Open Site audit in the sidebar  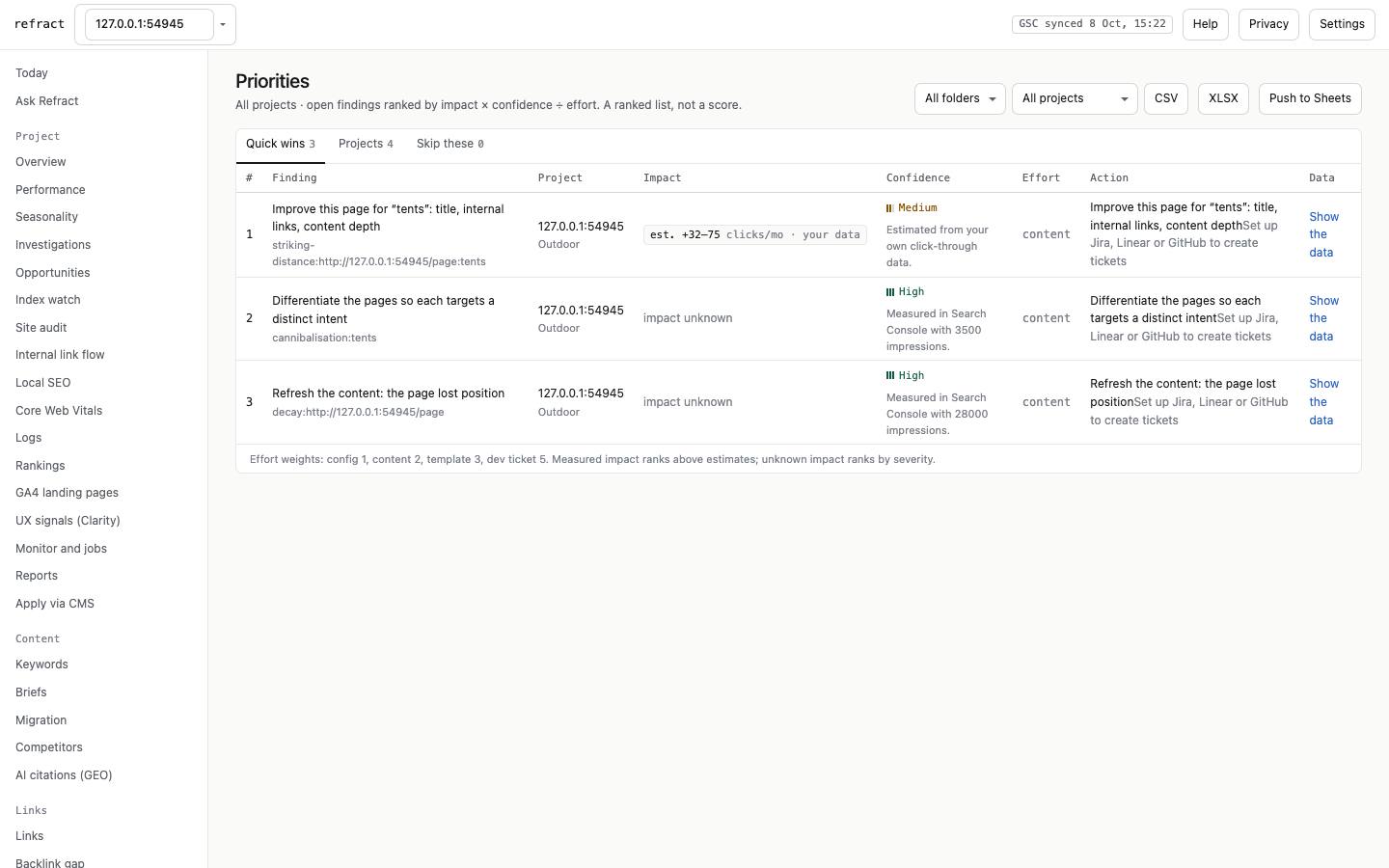(x=41, y=328)
